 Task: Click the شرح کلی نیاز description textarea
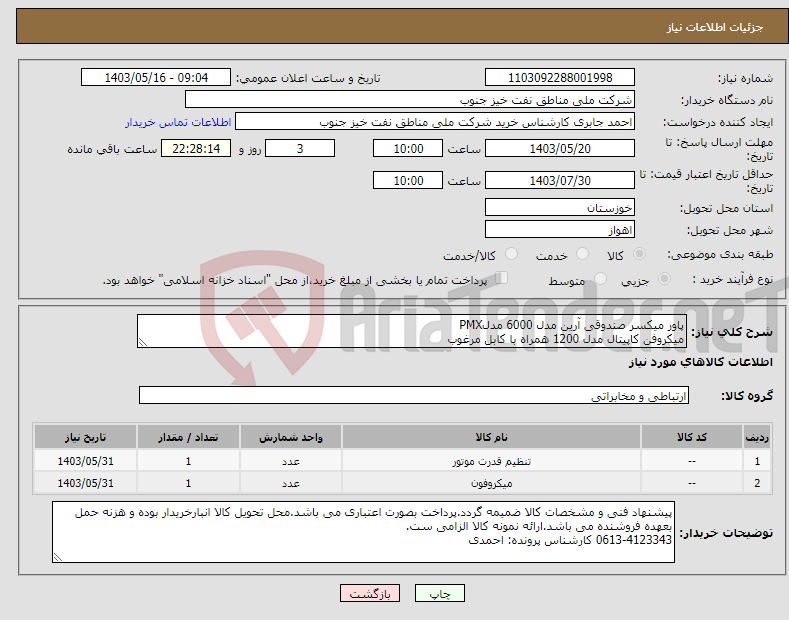412,331
